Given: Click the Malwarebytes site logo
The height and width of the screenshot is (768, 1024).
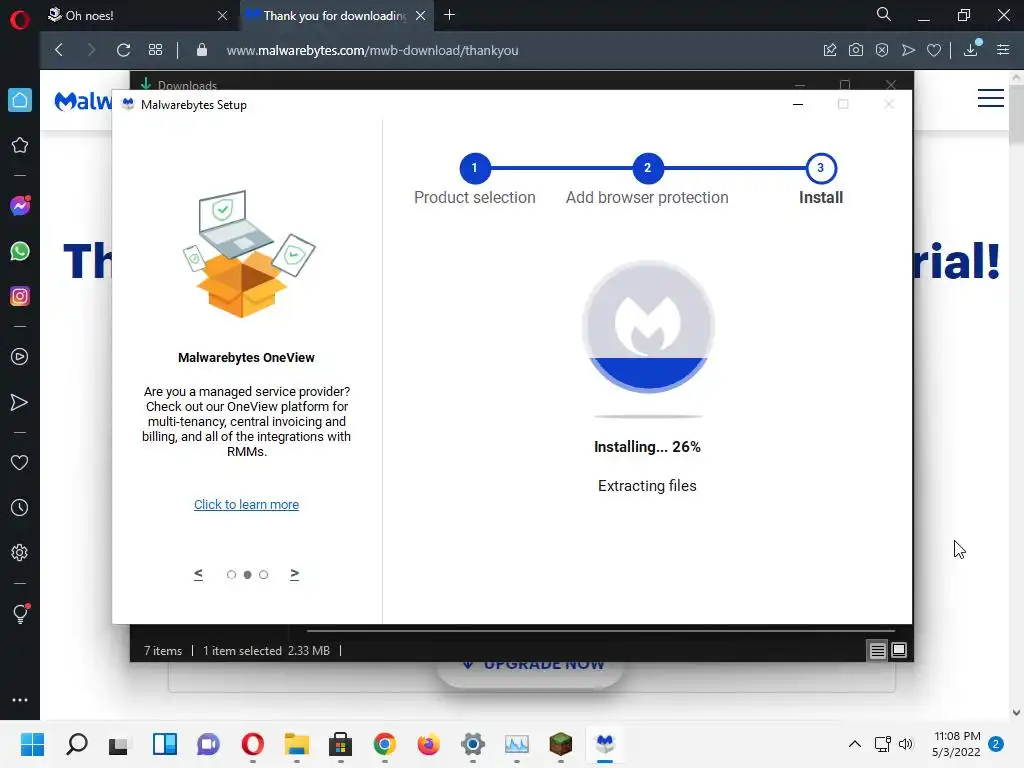Looking at the screenshot, I should (83, 101).
